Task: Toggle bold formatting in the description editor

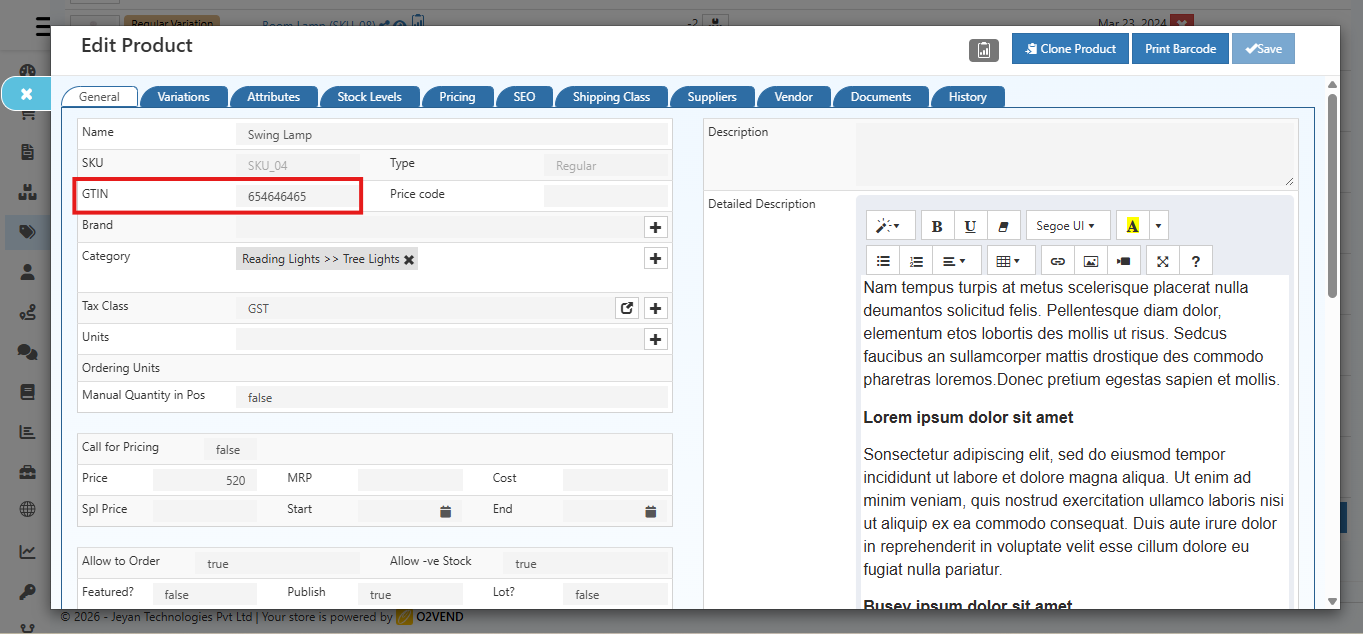Action: click(937, 226)
